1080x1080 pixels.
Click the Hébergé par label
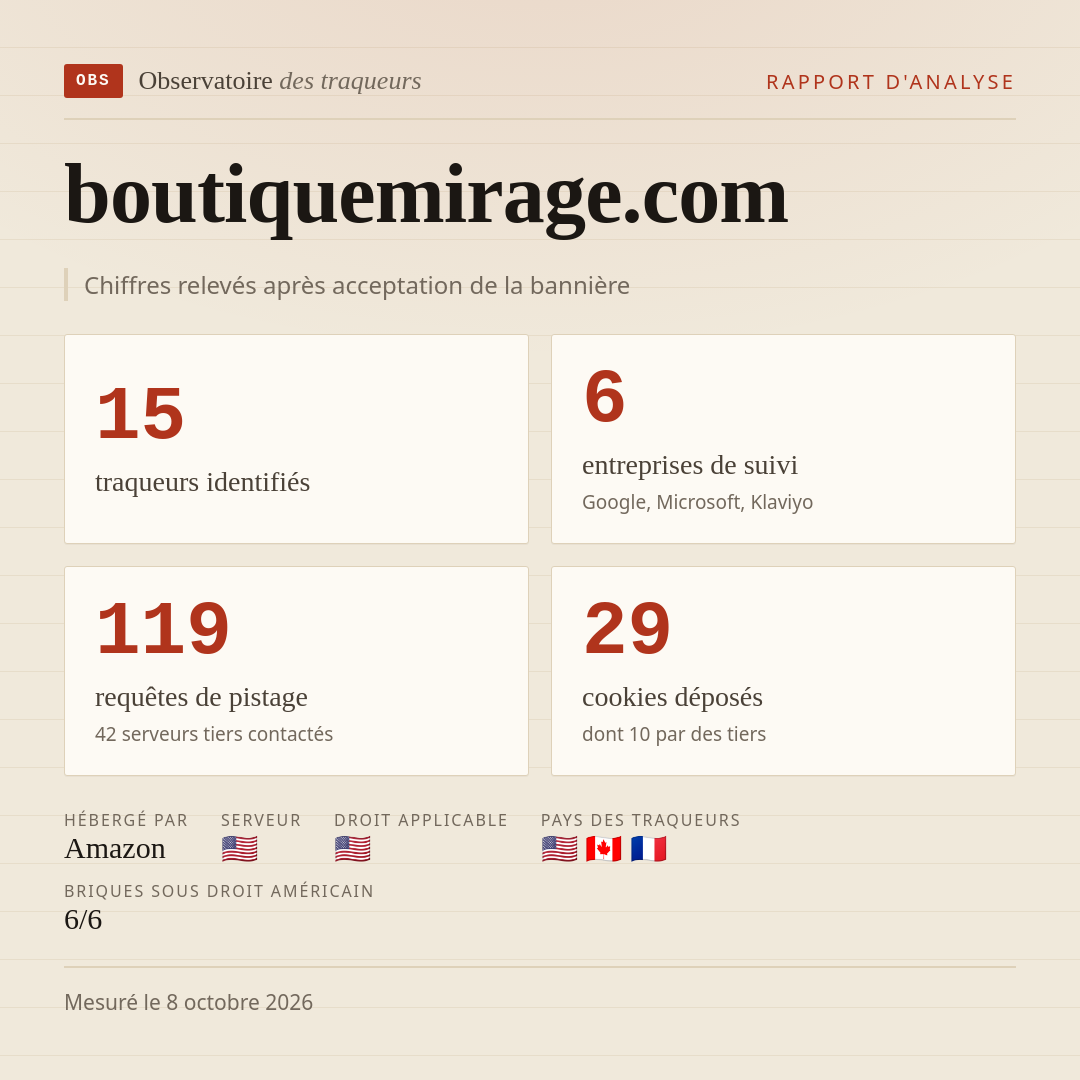126,820
